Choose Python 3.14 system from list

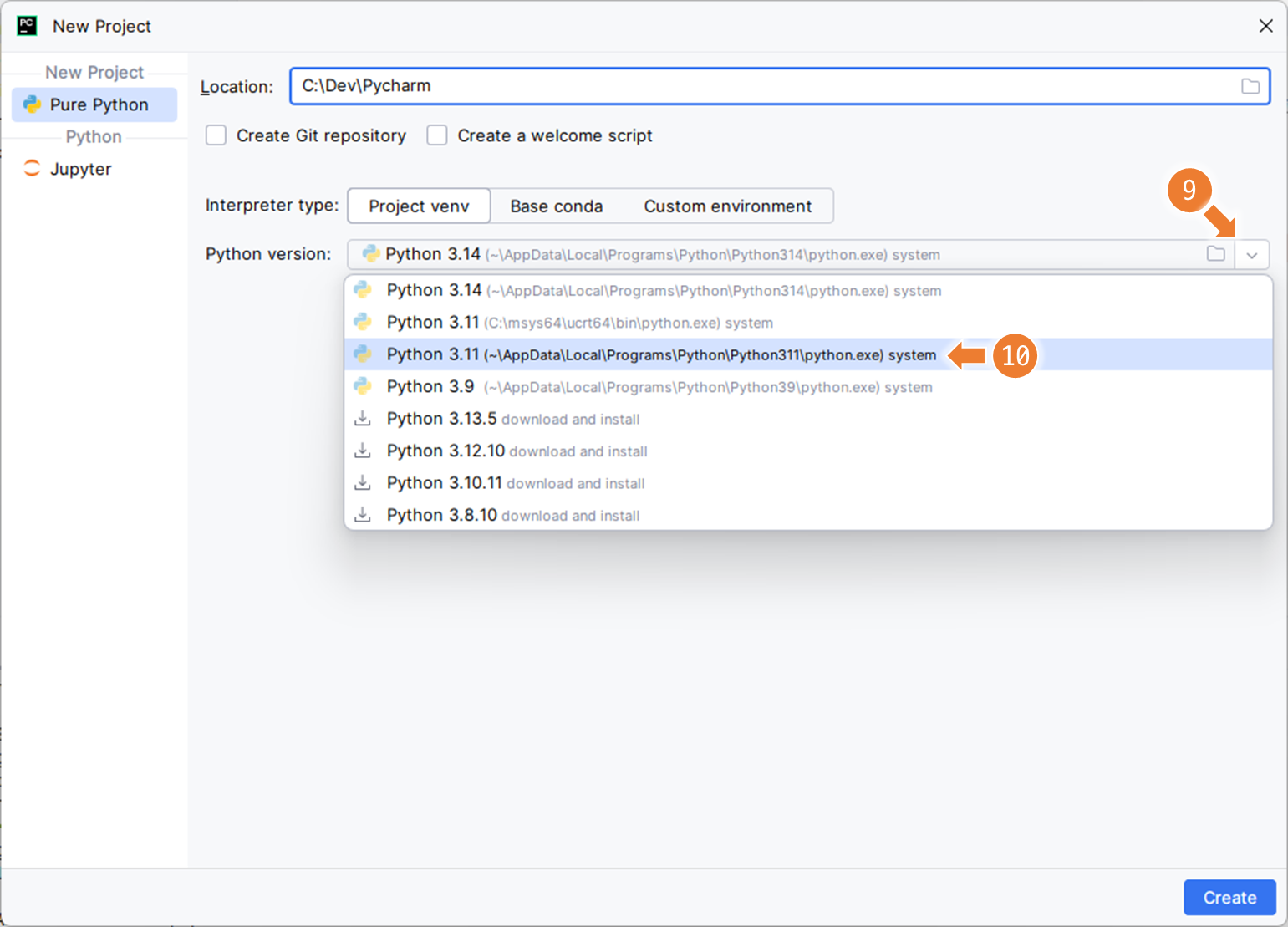coord(808,290)
